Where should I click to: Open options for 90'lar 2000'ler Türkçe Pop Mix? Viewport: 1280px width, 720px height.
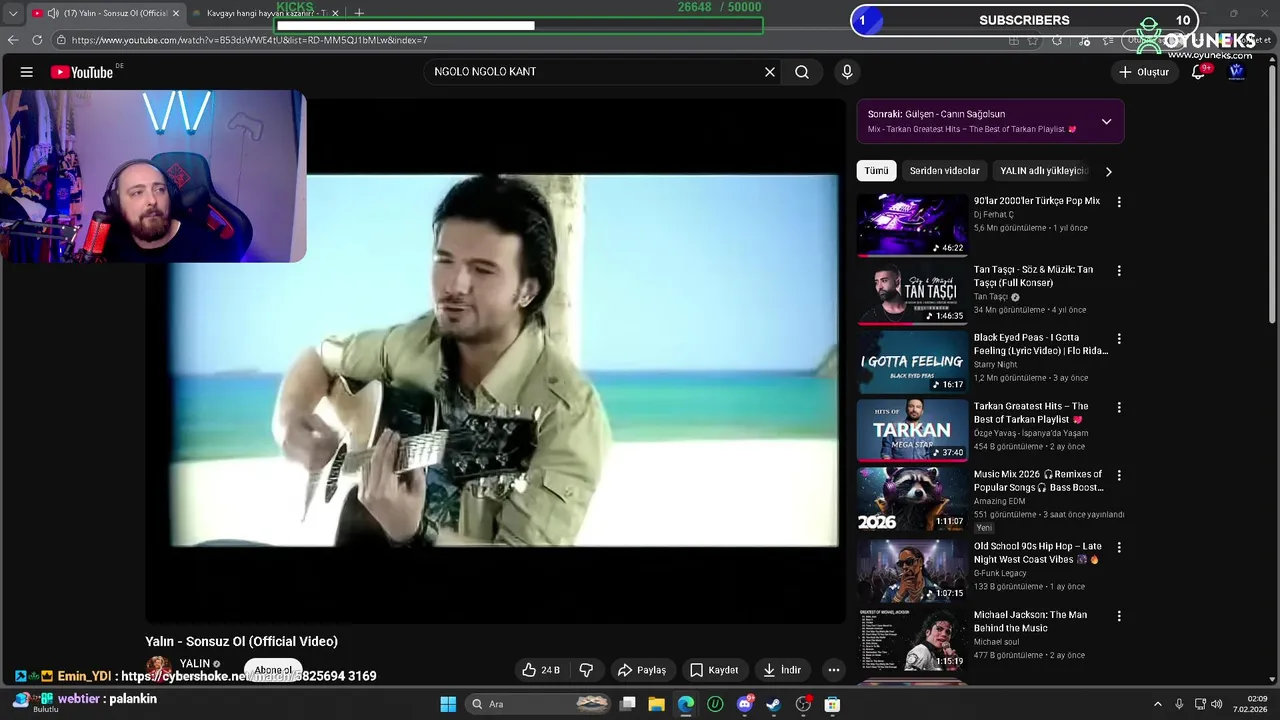tap(1119, 202)
